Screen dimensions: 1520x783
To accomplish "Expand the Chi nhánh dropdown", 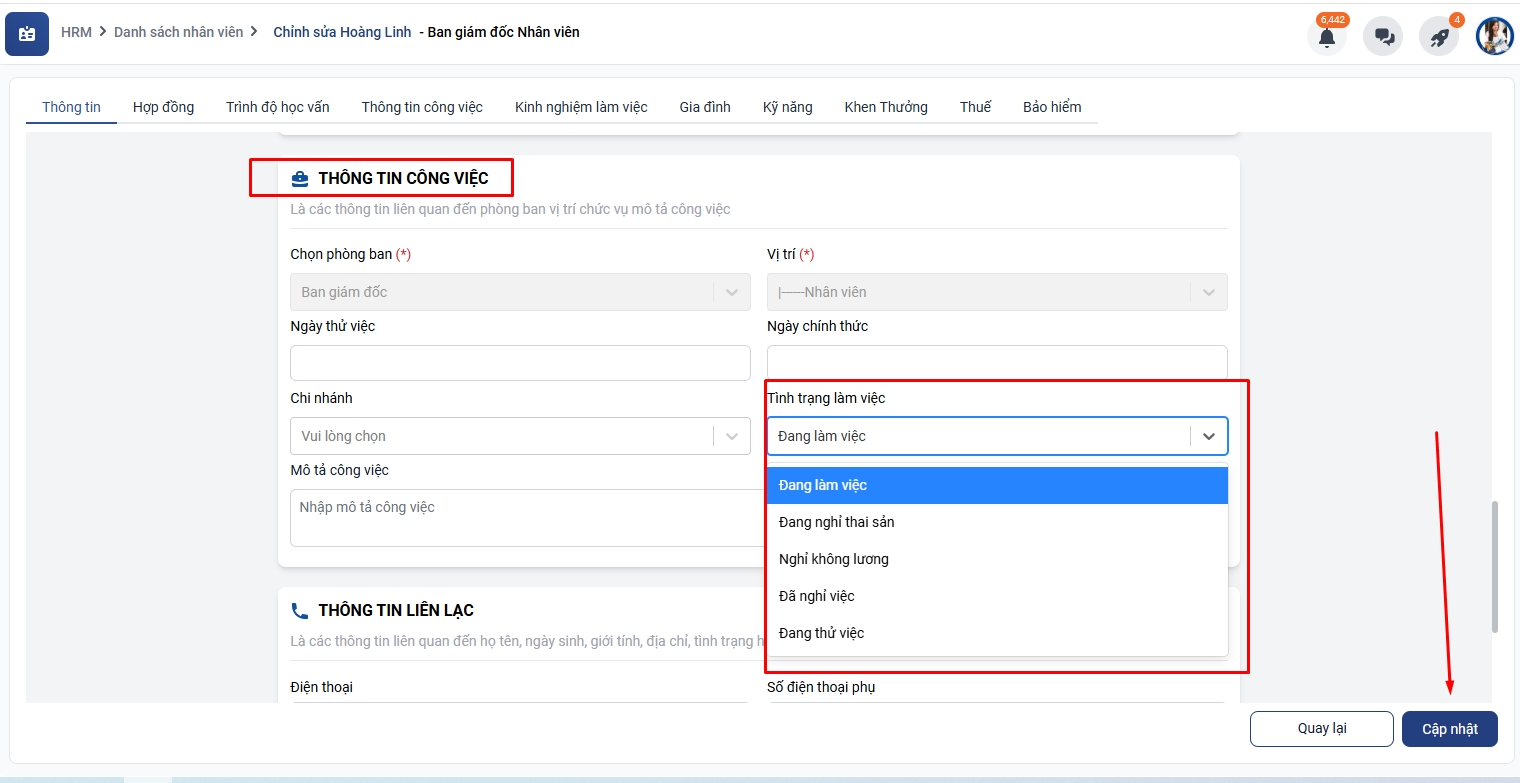I will point(731,436).
